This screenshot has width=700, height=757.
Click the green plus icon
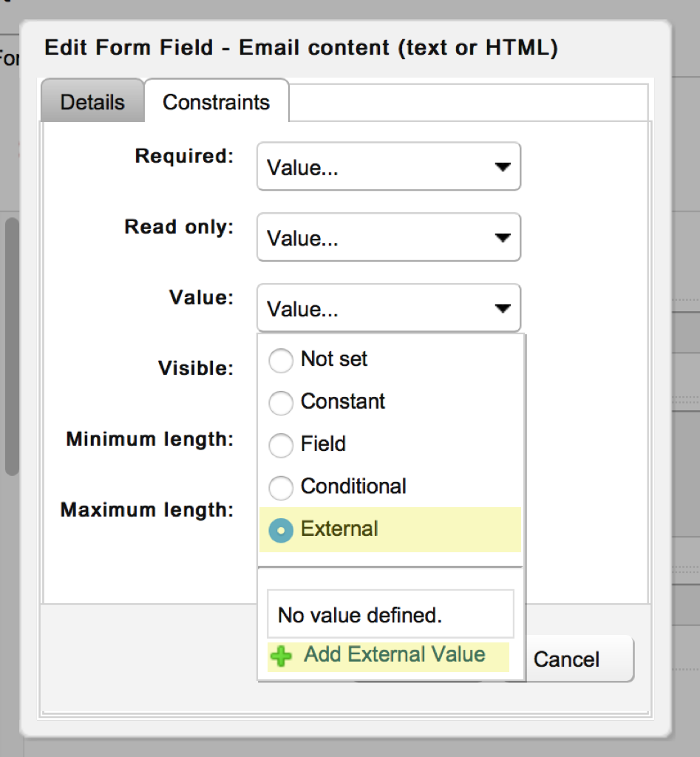tap(282, 657)
